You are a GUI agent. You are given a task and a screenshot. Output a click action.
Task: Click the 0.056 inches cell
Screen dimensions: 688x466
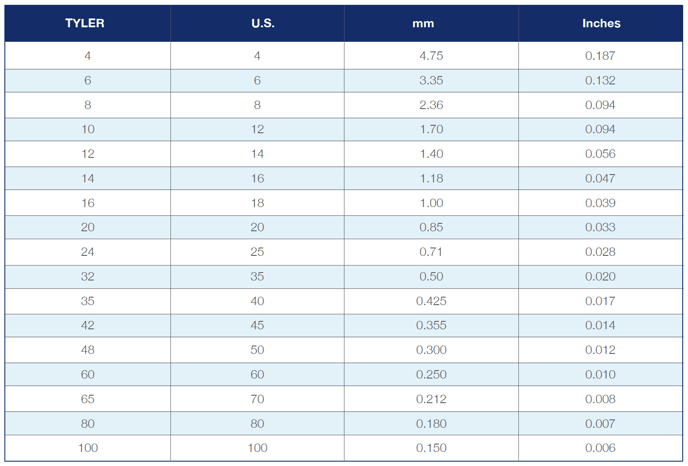click(x=601, y=154)
